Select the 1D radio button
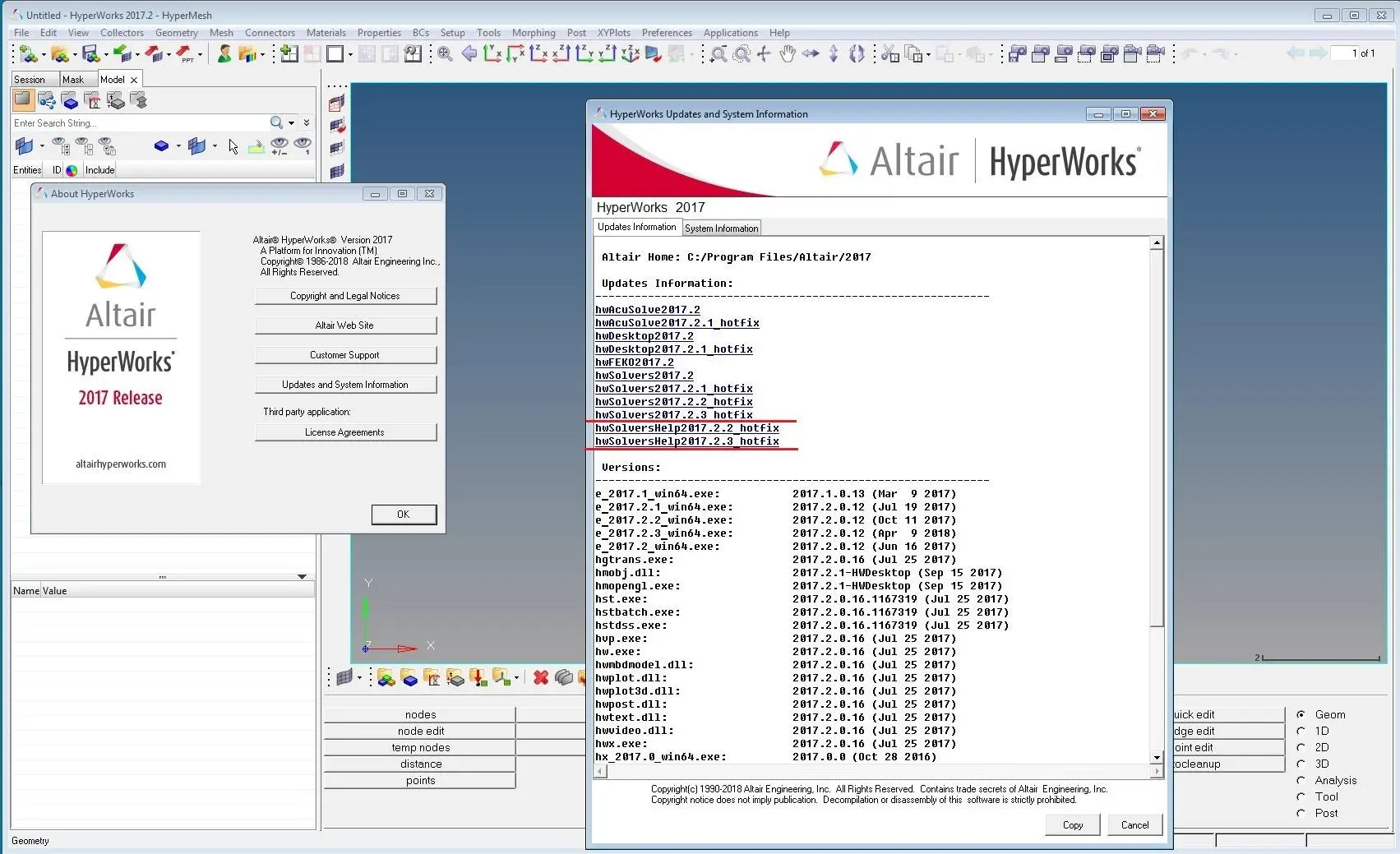The image size is (1400, 854). click(x=1301, y=731)
